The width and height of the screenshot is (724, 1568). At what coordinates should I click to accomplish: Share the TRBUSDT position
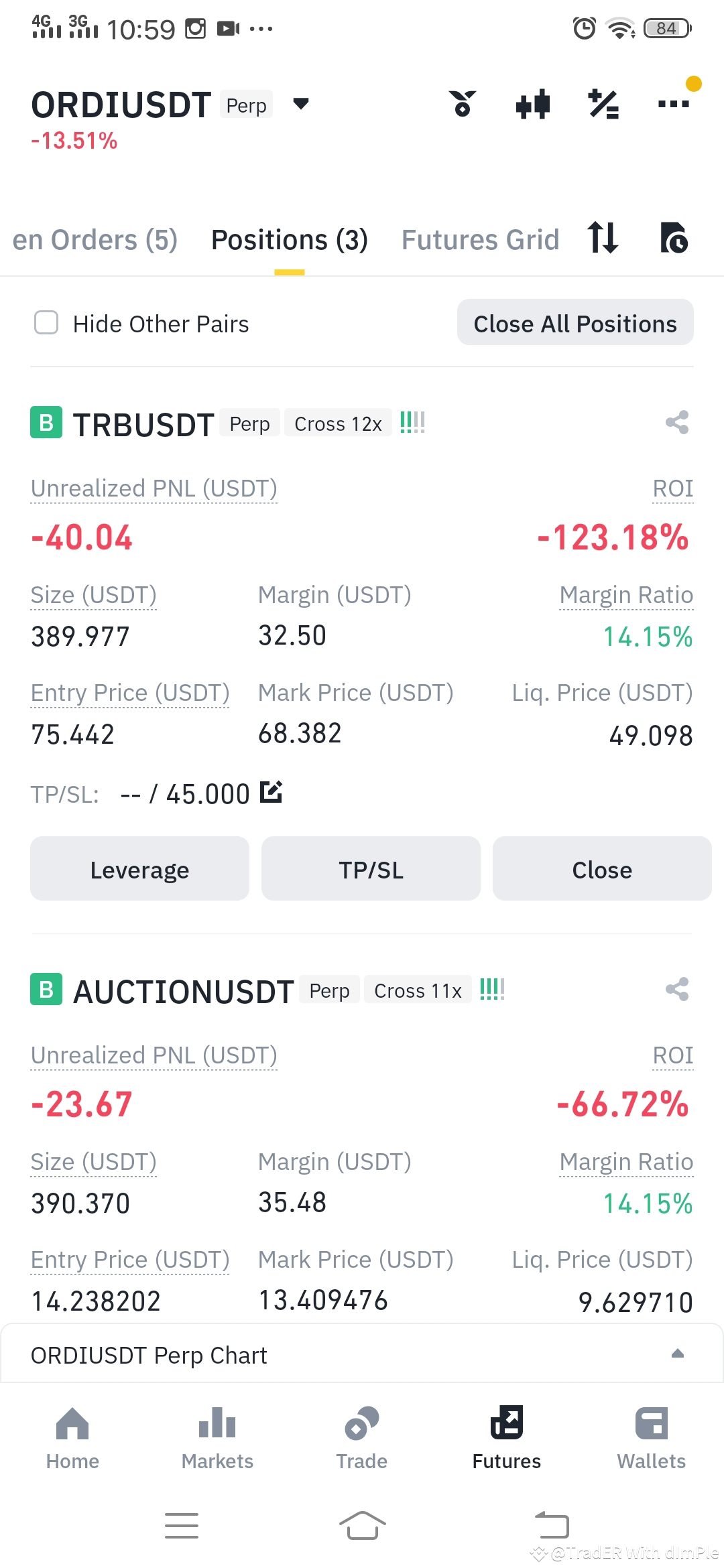point(677,422)
